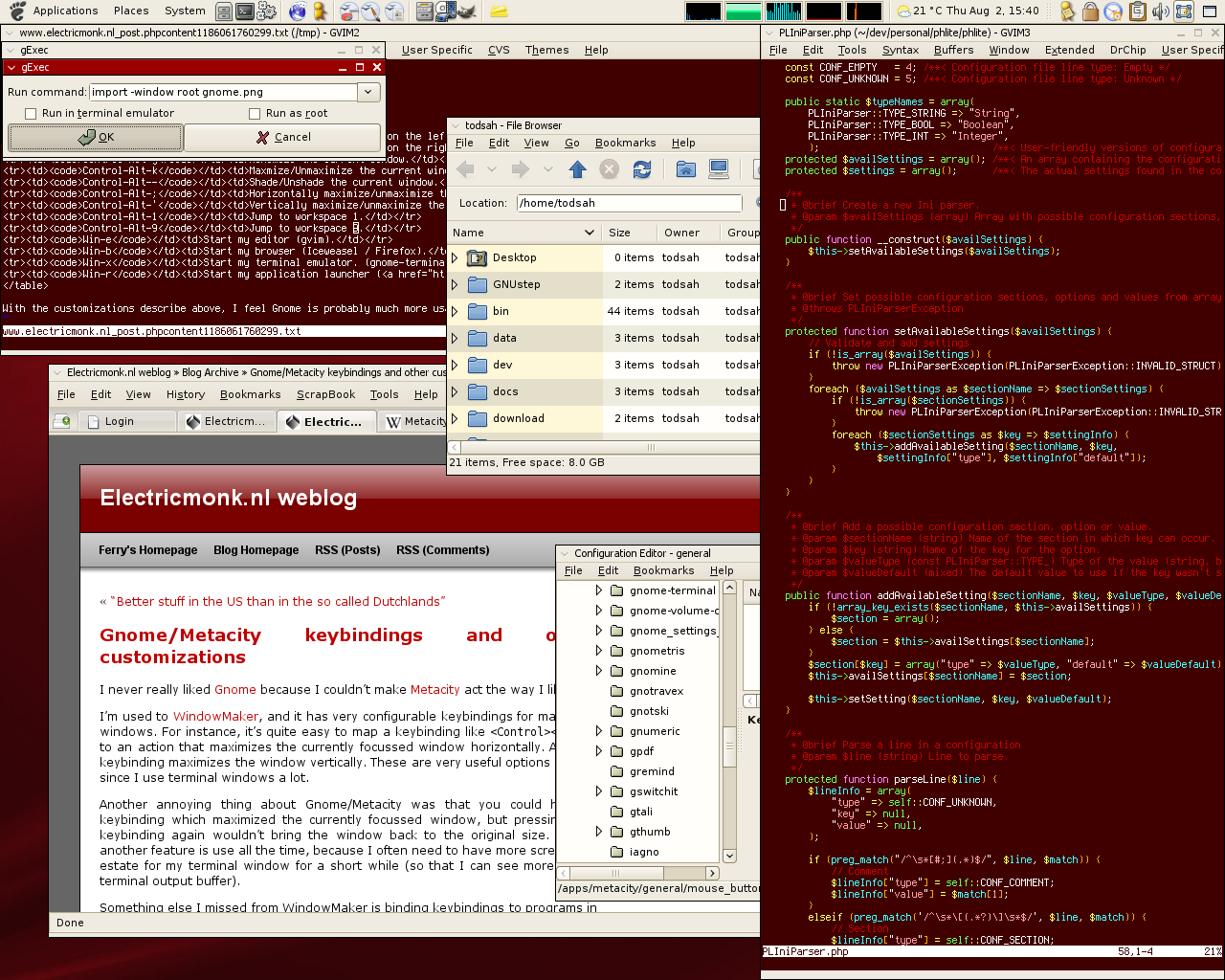Click OK in gExec dialog

[96, 137]
